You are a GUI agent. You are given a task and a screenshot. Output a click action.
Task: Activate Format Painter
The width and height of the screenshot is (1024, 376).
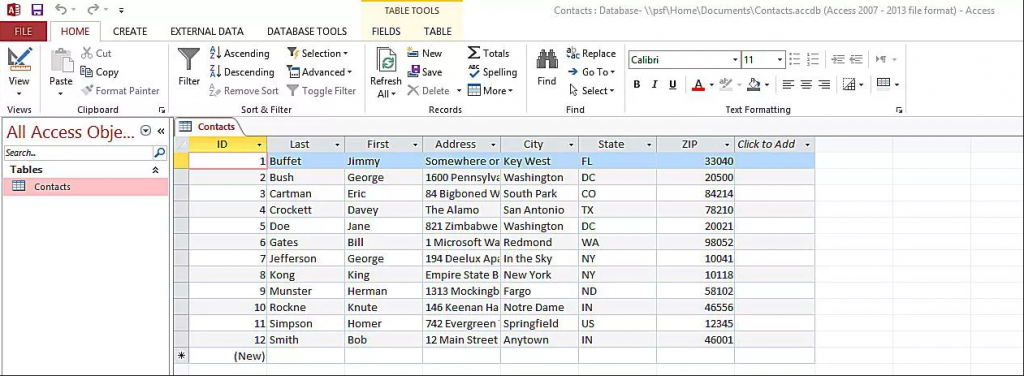120,91
